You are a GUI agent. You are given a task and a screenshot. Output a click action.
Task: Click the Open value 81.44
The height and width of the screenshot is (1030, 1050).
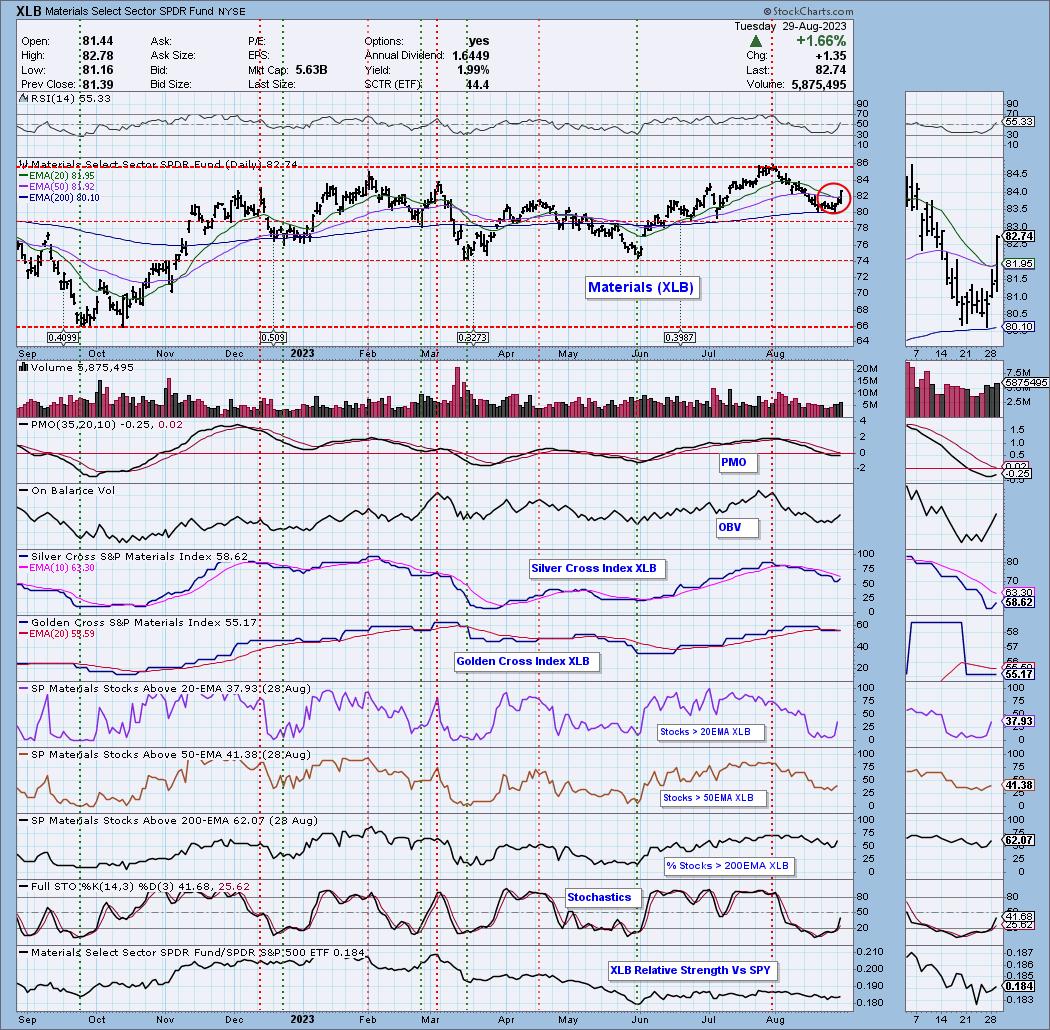click(98, 41)
